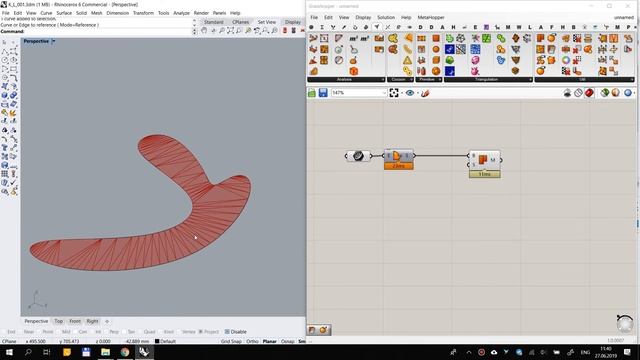Open Windows Start menu

coord(9,352)
